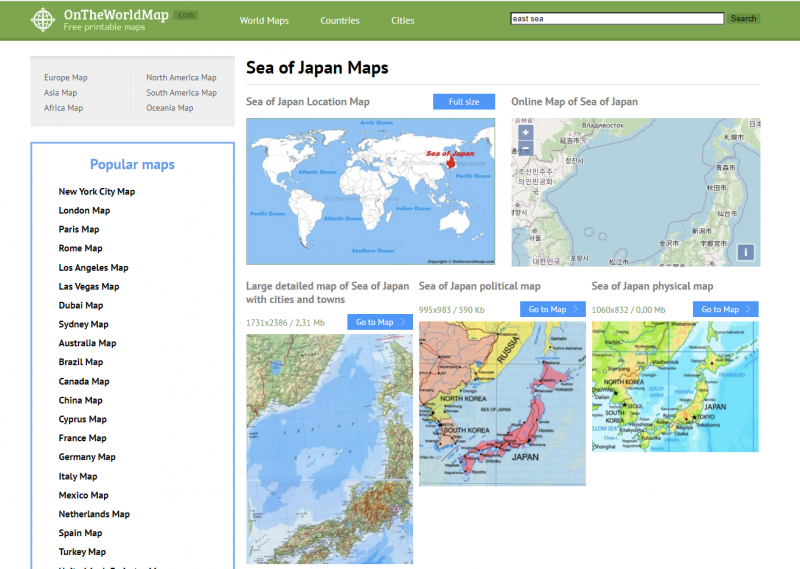The height and width of the screenshot is (569, 800).
Task: Click the info icon on online map
Action: click(746, 252)
